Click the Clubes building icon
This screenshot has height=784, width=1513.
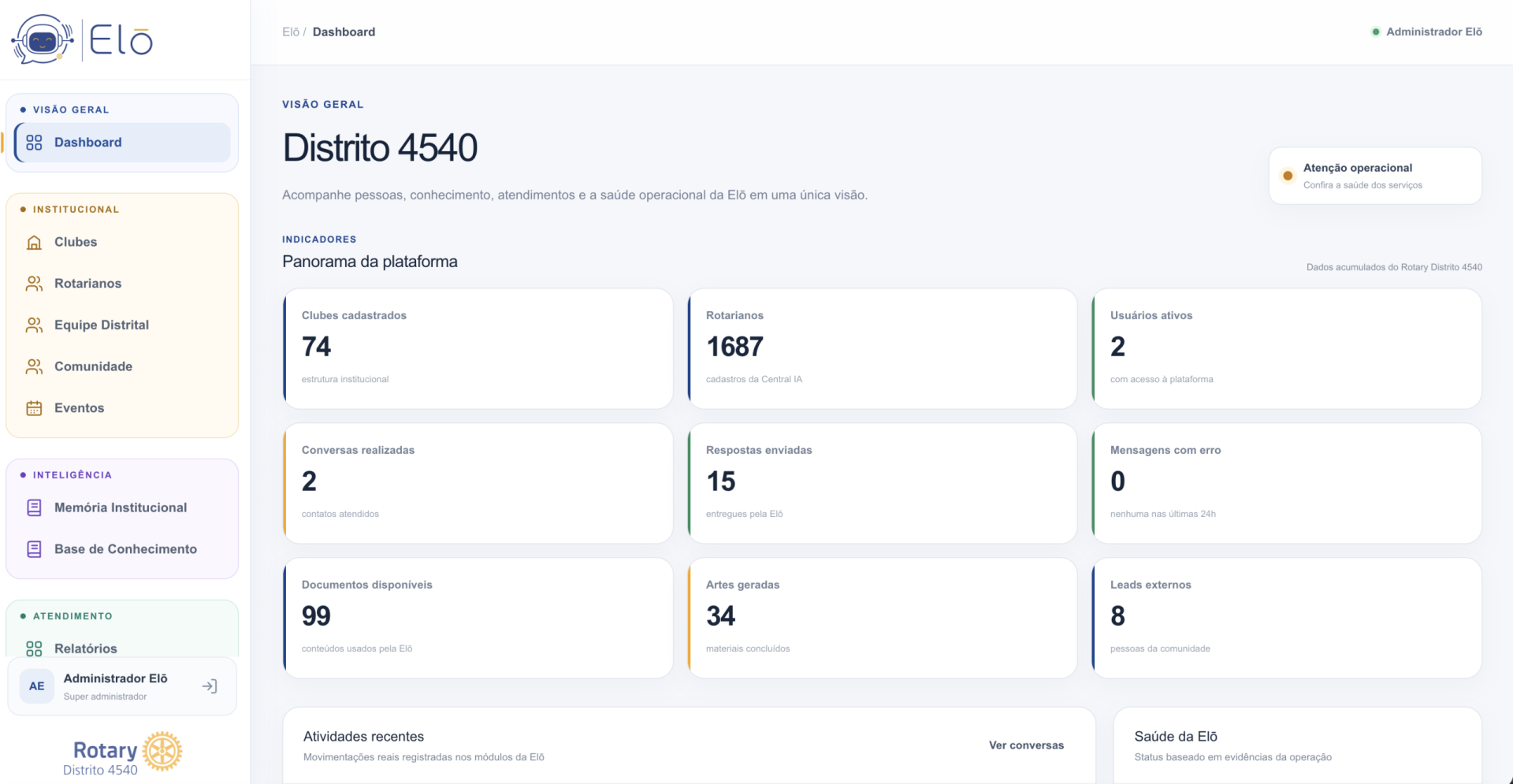click(x=34, y=242)
